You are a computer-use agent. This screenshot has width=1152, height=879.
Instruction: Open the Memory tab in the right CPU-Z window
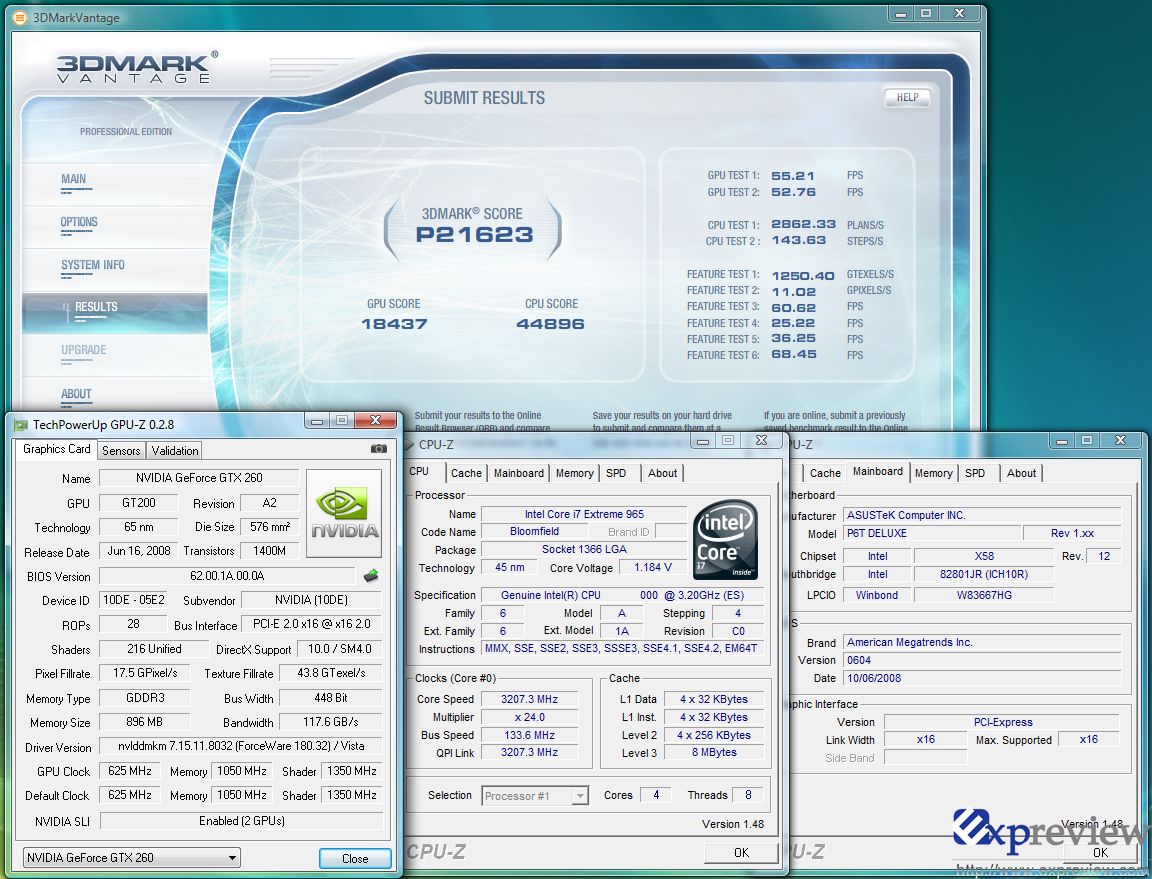(x=934, y=473)
